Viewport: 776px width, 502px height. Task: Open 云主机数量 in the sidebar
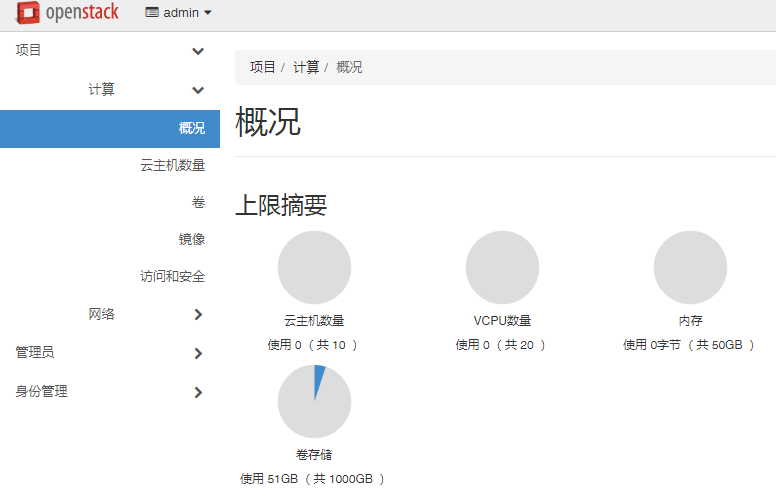(173, 165)
